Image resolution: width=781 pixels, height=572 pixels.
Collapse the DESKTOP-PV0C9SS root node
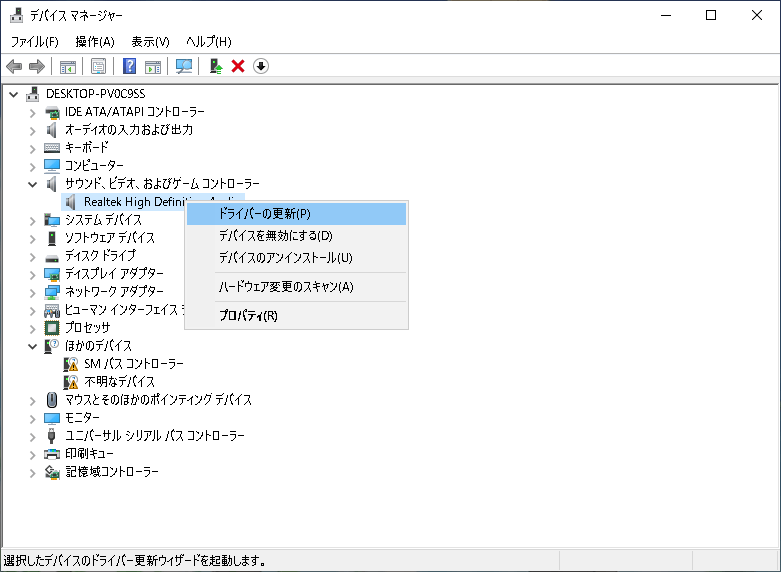tap(14, 94)
